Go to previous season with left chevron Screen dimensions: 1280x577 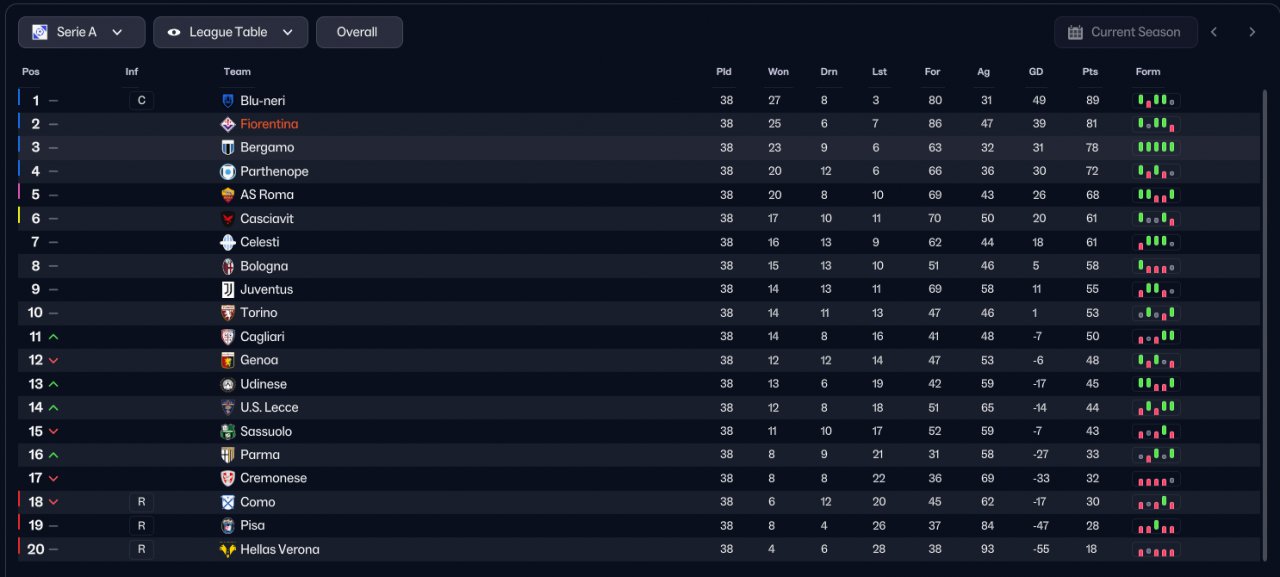[x=1214, y=32]
